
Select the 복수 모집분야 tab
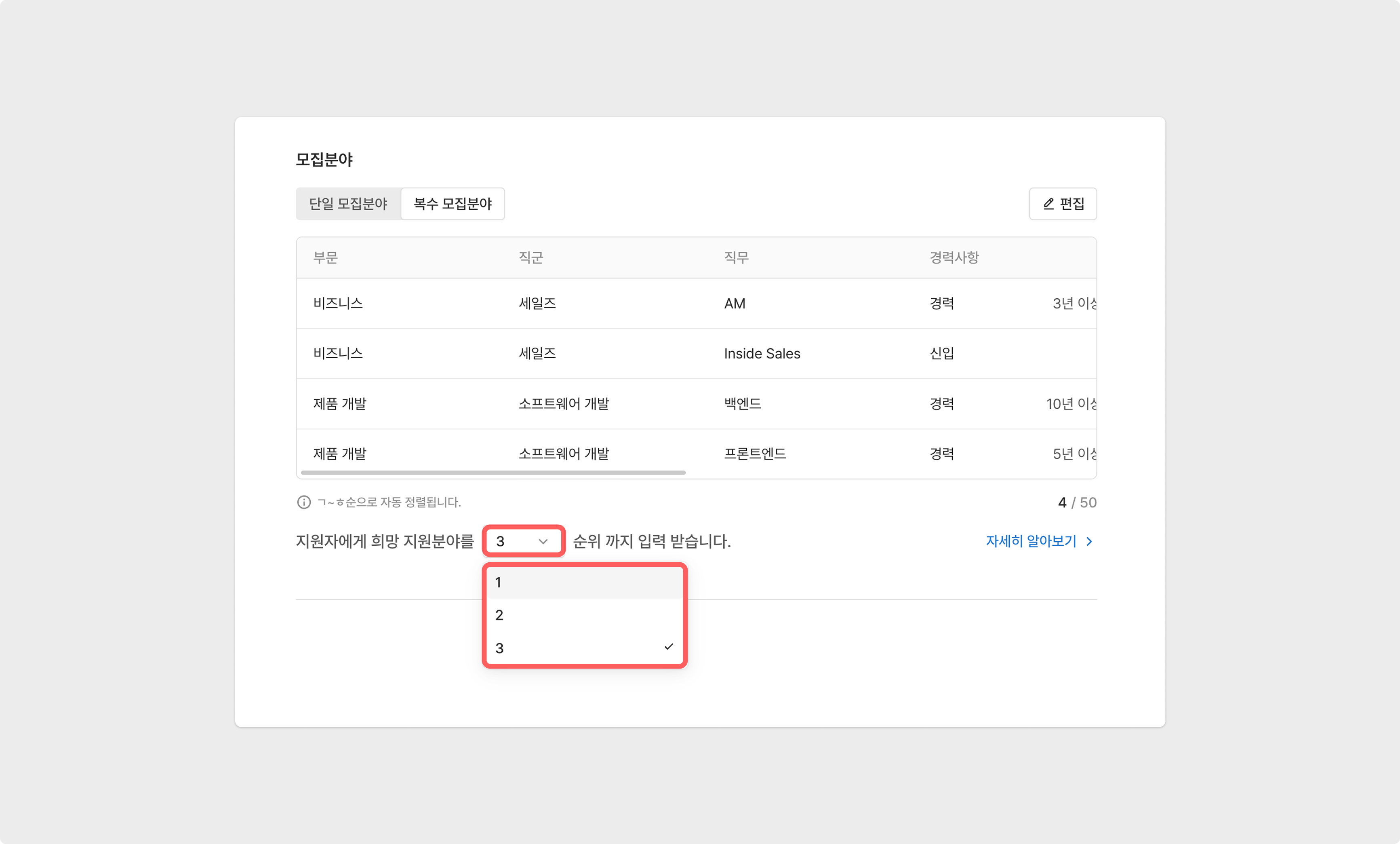click(452, 204)
